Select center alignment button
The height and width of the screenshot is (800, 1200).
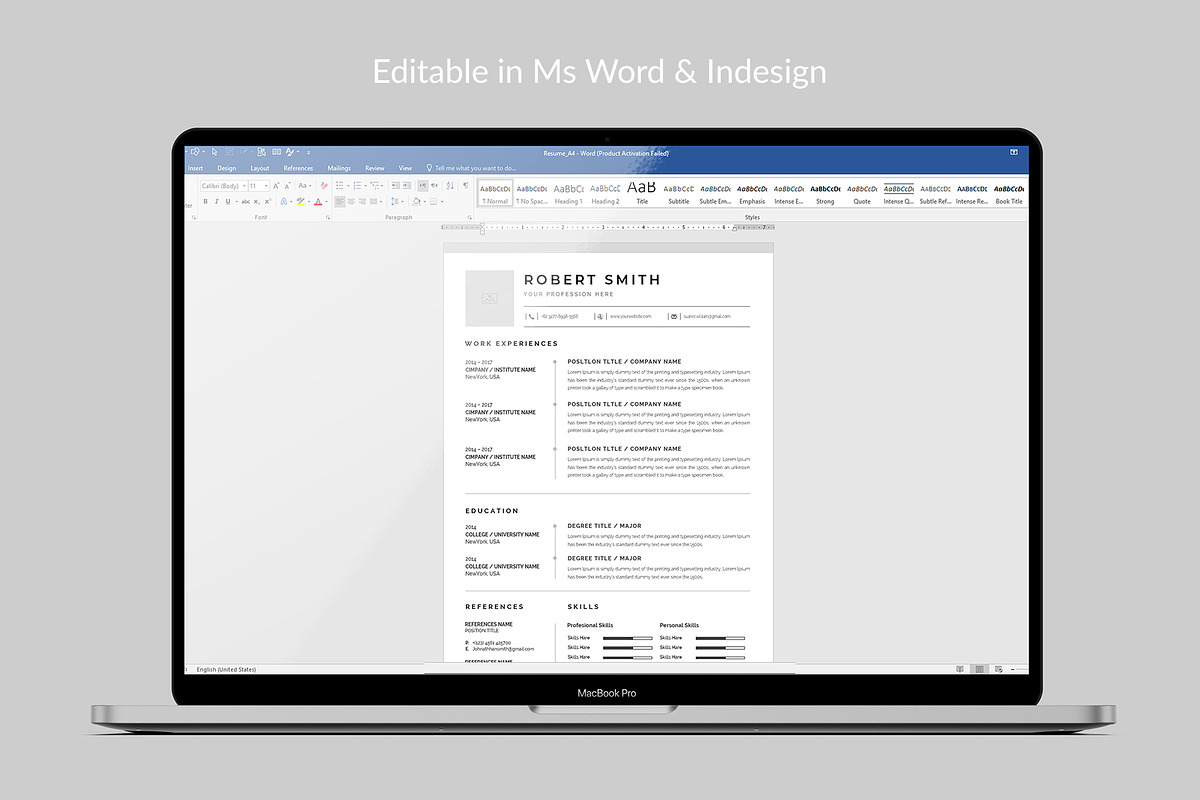pyautogui.click(x=351, y=201)
